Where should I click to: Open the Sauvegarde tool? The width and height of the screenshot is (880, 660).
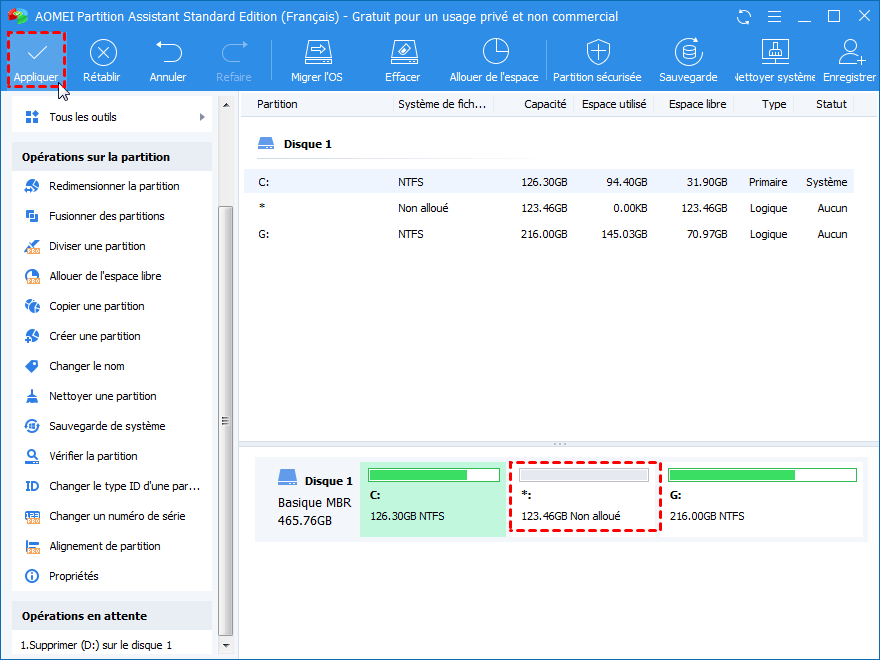click(x=688, y=59)
